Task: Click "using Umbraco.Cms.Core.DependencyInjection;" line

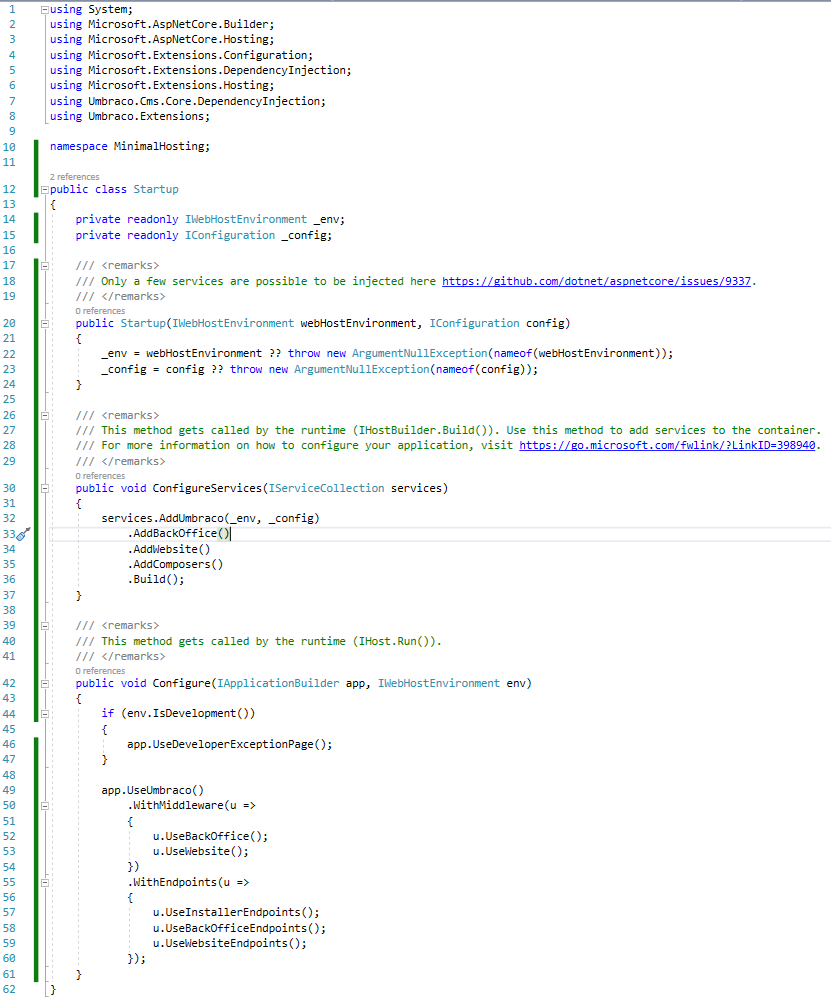Action: 188,101
